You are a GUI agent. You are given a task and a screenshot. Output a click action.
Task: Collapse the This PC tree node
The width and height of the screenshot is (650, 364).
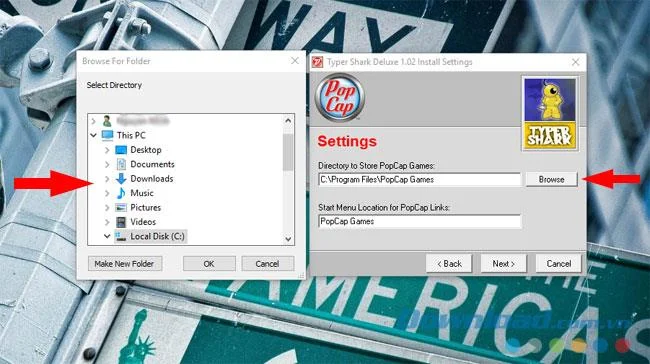coord(93,135)
